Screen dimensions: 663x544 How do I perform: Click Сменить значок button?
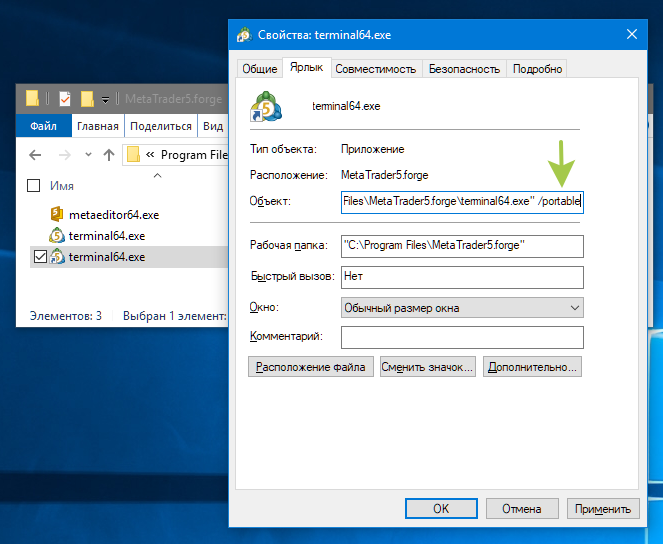click(427, 366)
